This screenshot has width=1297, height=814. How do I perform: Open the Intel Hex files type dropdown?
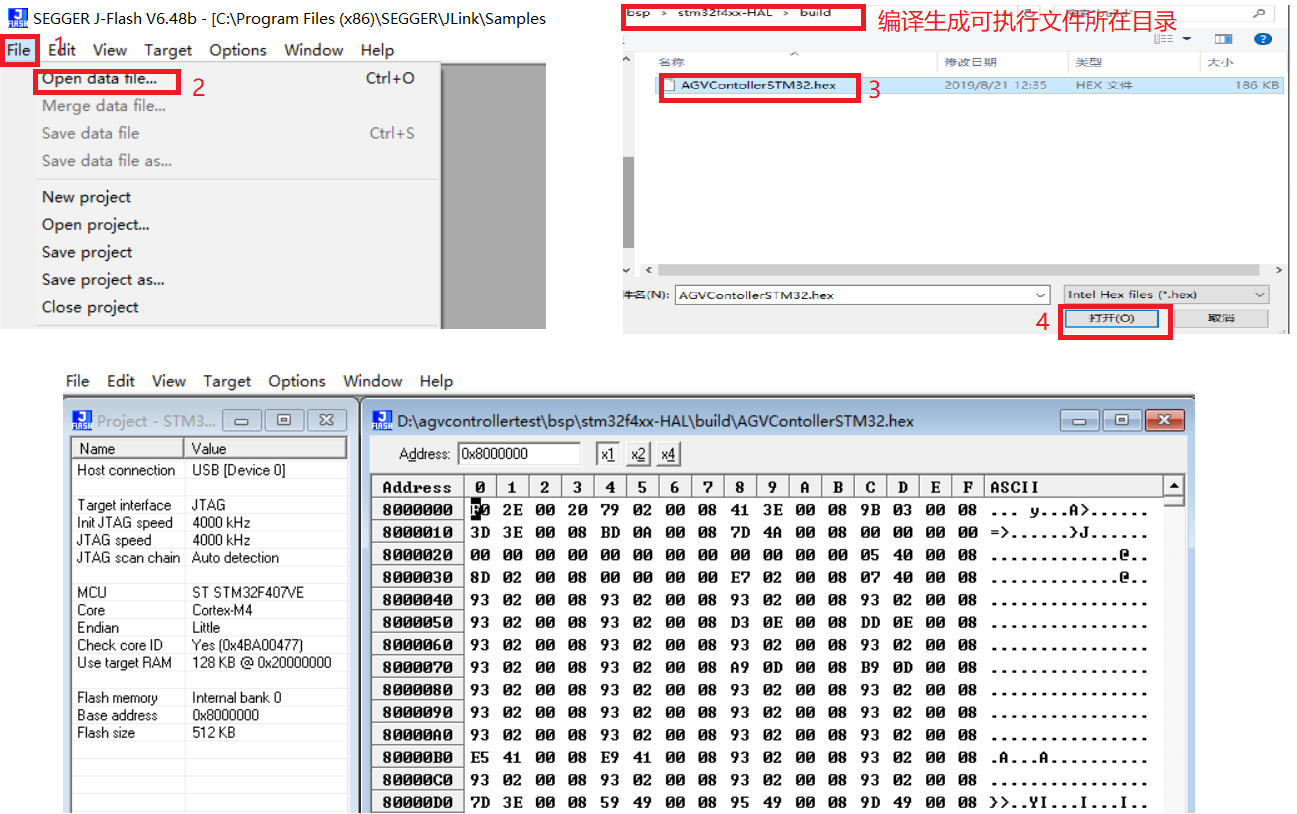[x=1259, y=295]
